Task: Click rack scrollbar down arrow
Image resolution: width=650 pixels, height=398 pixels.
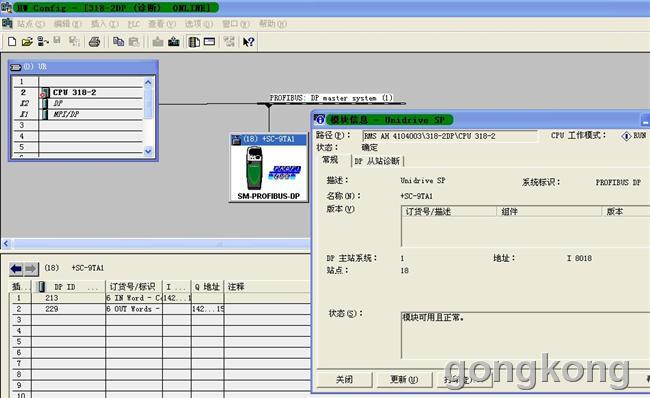Action: (148, 151)
